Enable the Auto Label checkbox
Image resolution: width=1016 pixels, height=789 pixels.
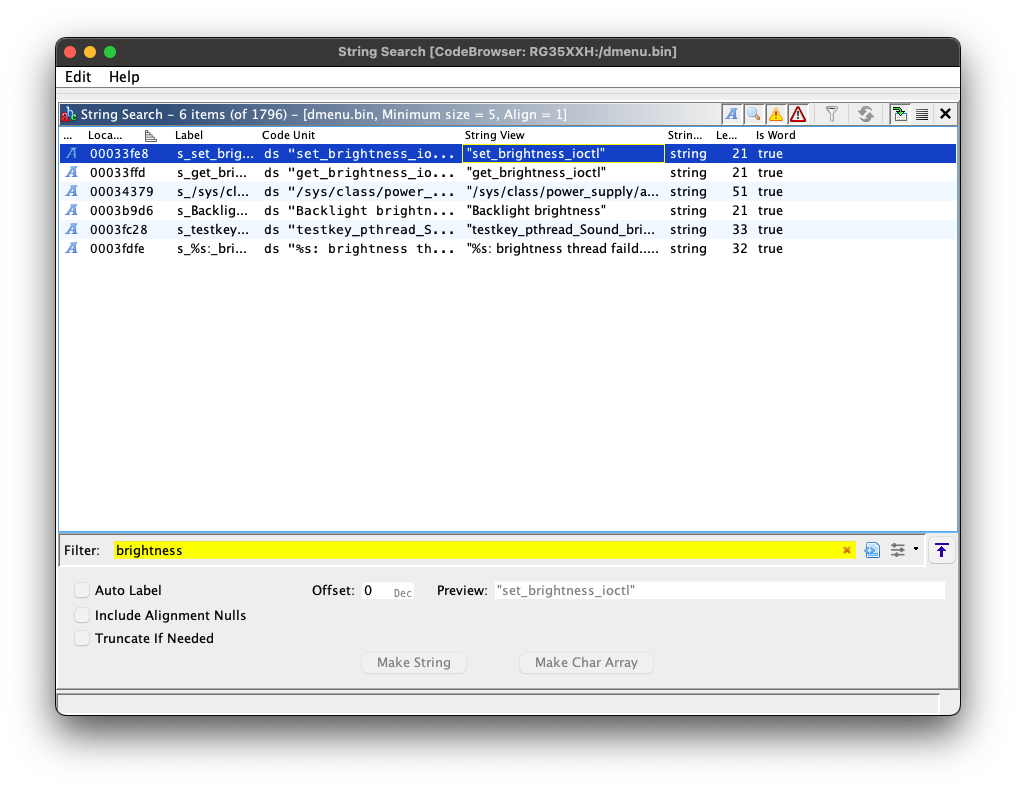[82, 590]
